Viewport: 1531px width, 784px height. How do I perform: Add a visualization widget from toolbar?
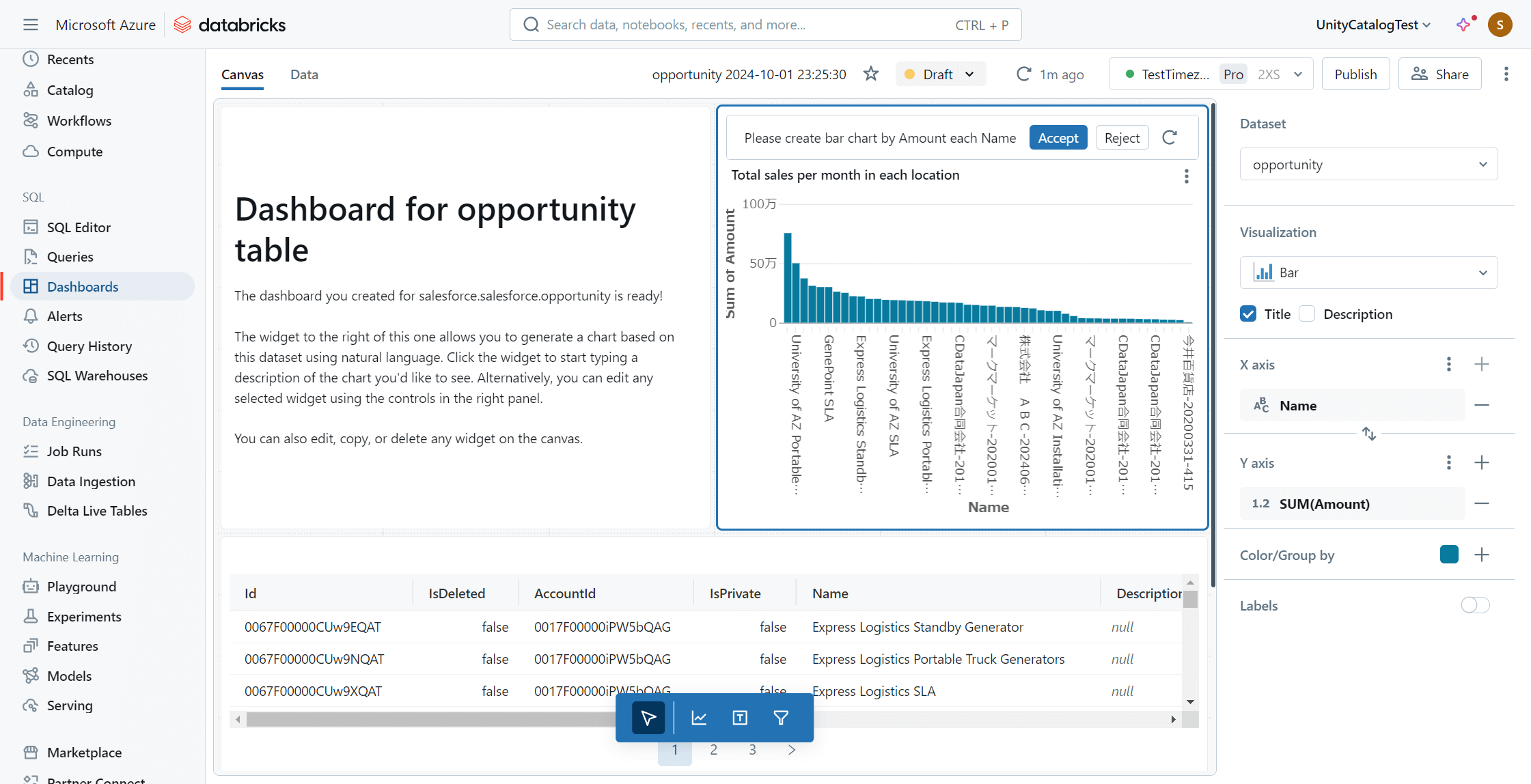point(699,718)
